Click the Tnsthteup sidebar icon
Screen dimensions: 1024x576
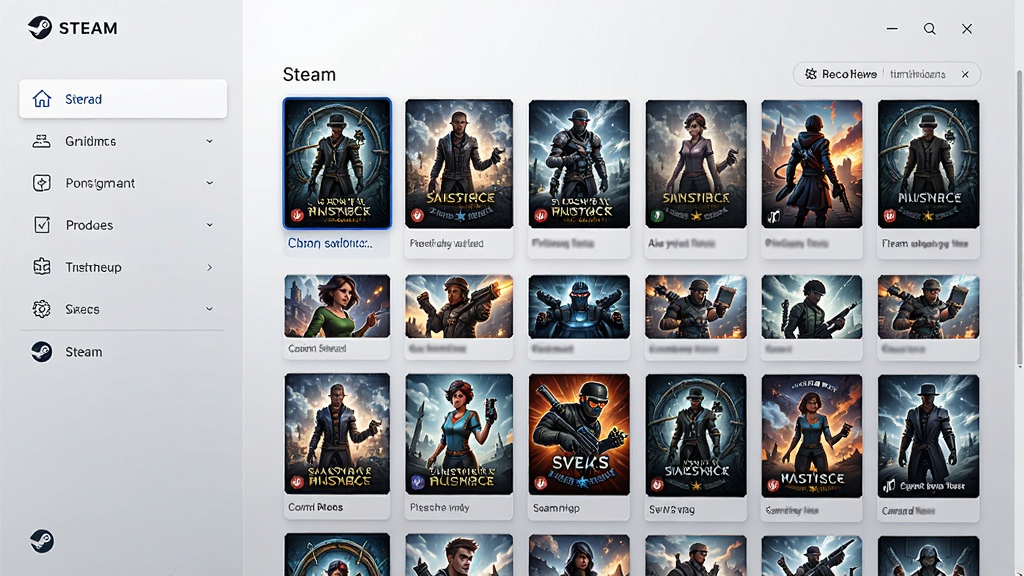[42, 267]
